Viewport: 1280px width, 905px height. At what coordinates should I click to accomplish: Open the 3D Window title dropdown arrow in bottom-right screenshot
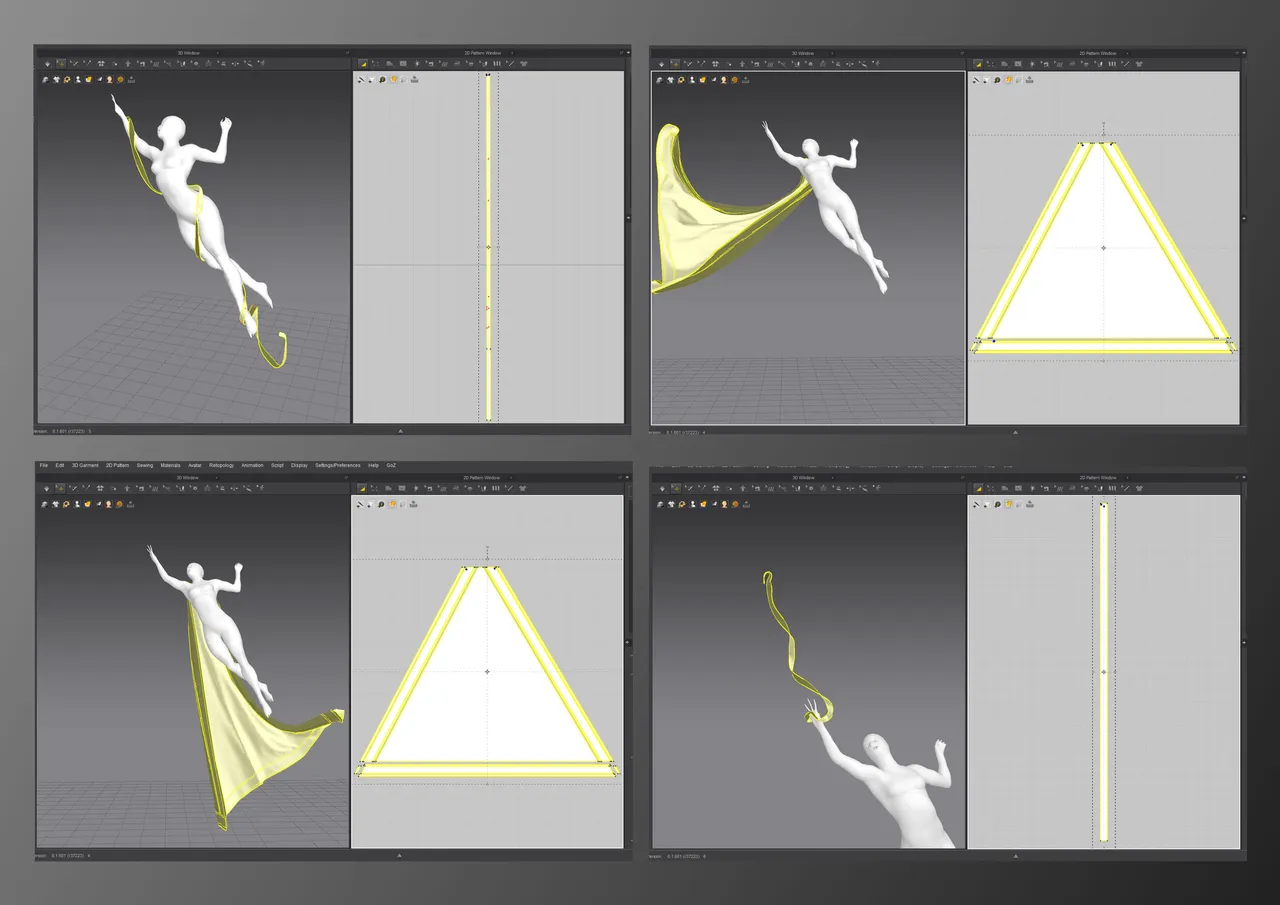(x=832, y=477)
